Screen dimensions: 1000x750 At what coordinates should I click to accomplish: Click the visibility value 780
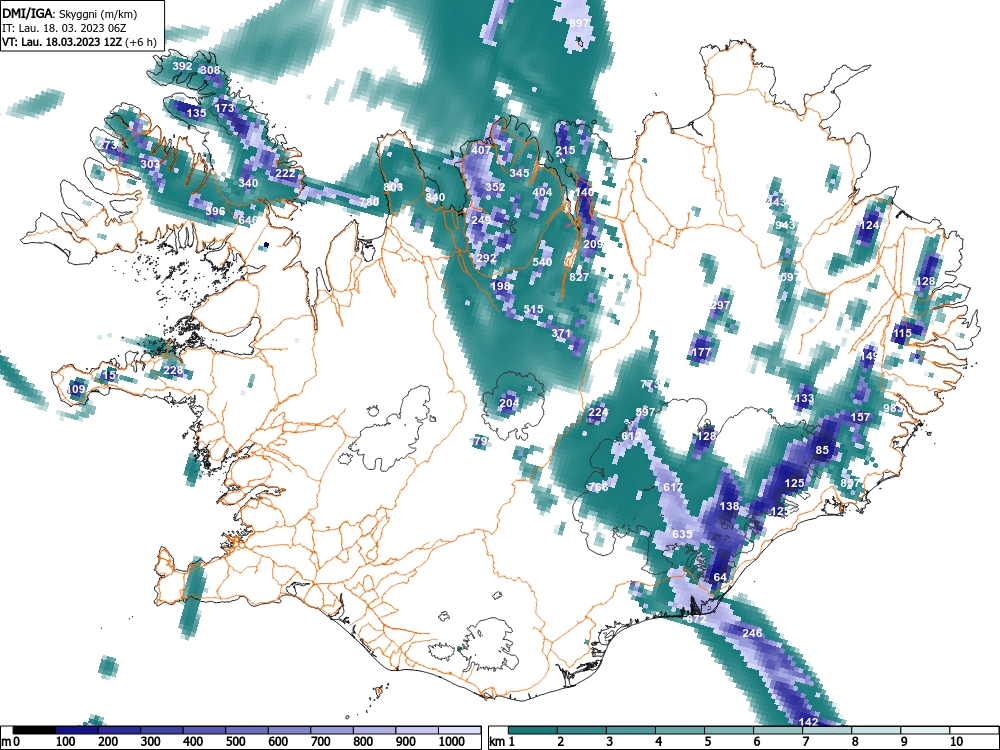pyautogui.click(x=369, y=202)
